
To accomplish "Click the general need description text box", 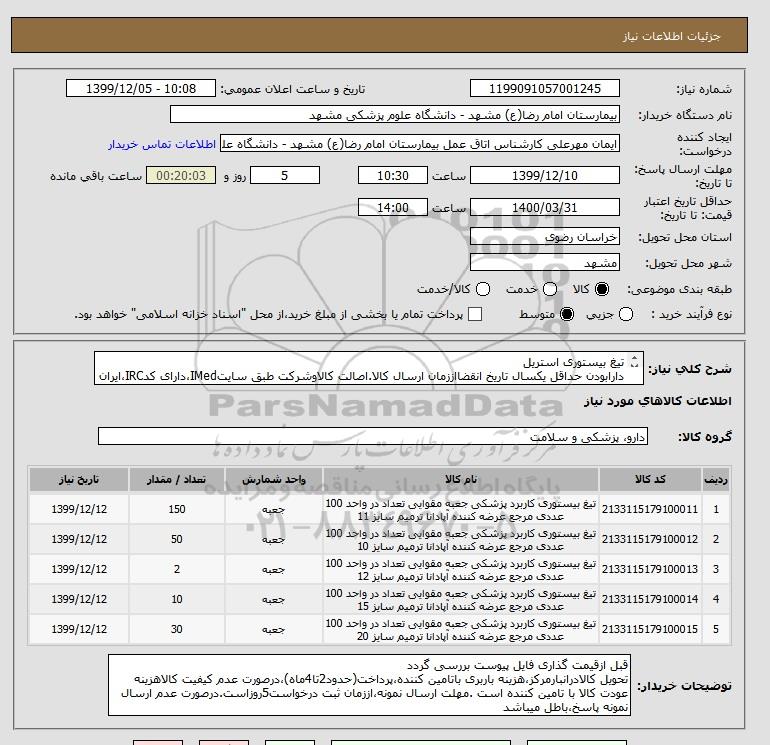I will coord(369,368).
